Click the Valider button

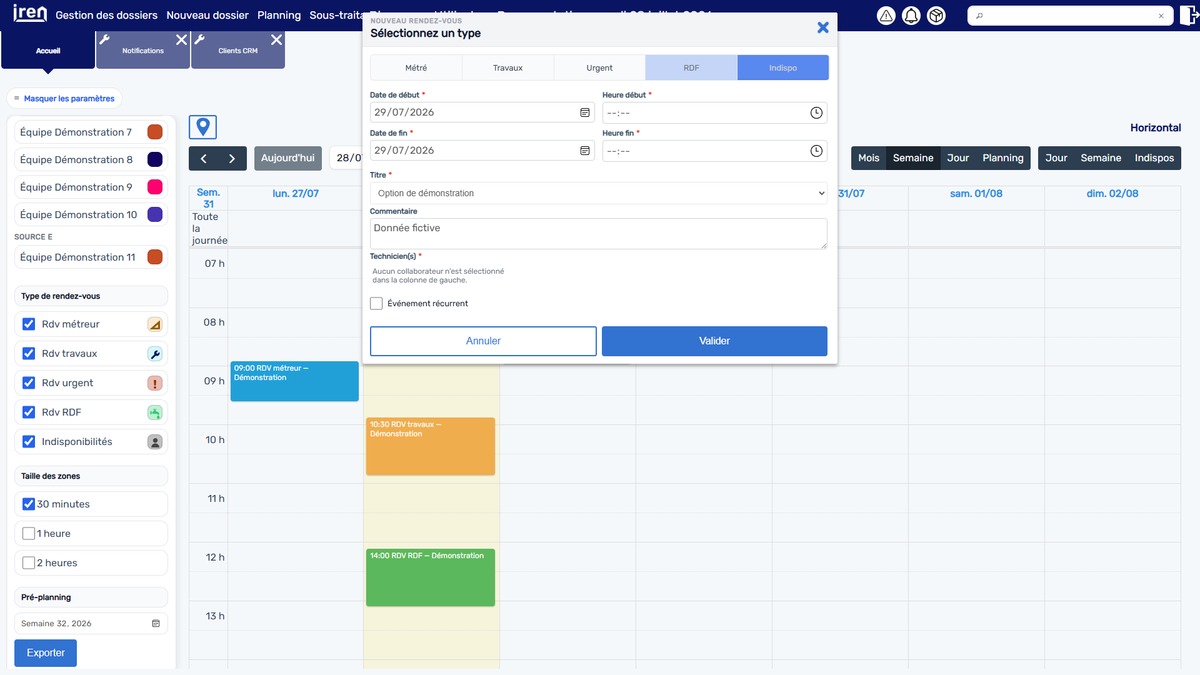[714, 341]
